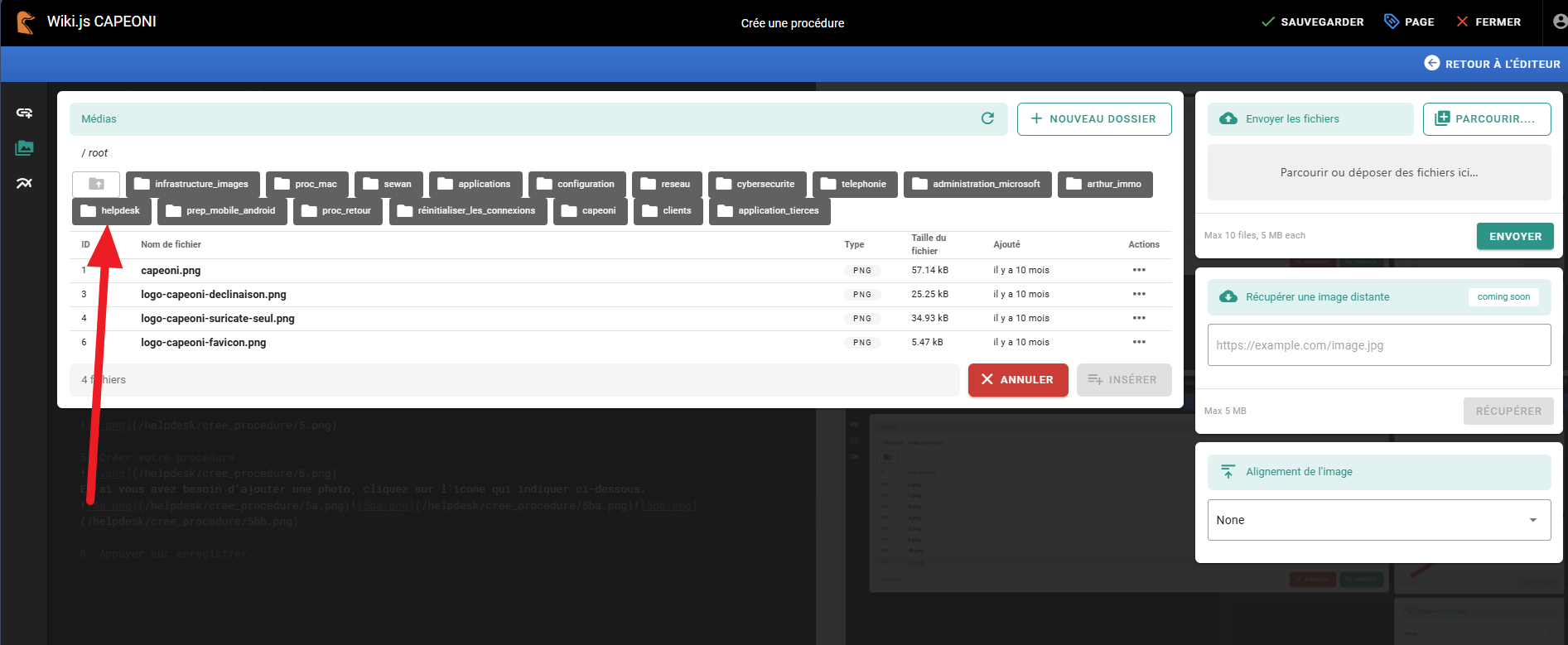Image resolution: width=1568 pixels, height=645 pixels.
Task: Open the infrastructure_images folder
Action: pos(193,184)
